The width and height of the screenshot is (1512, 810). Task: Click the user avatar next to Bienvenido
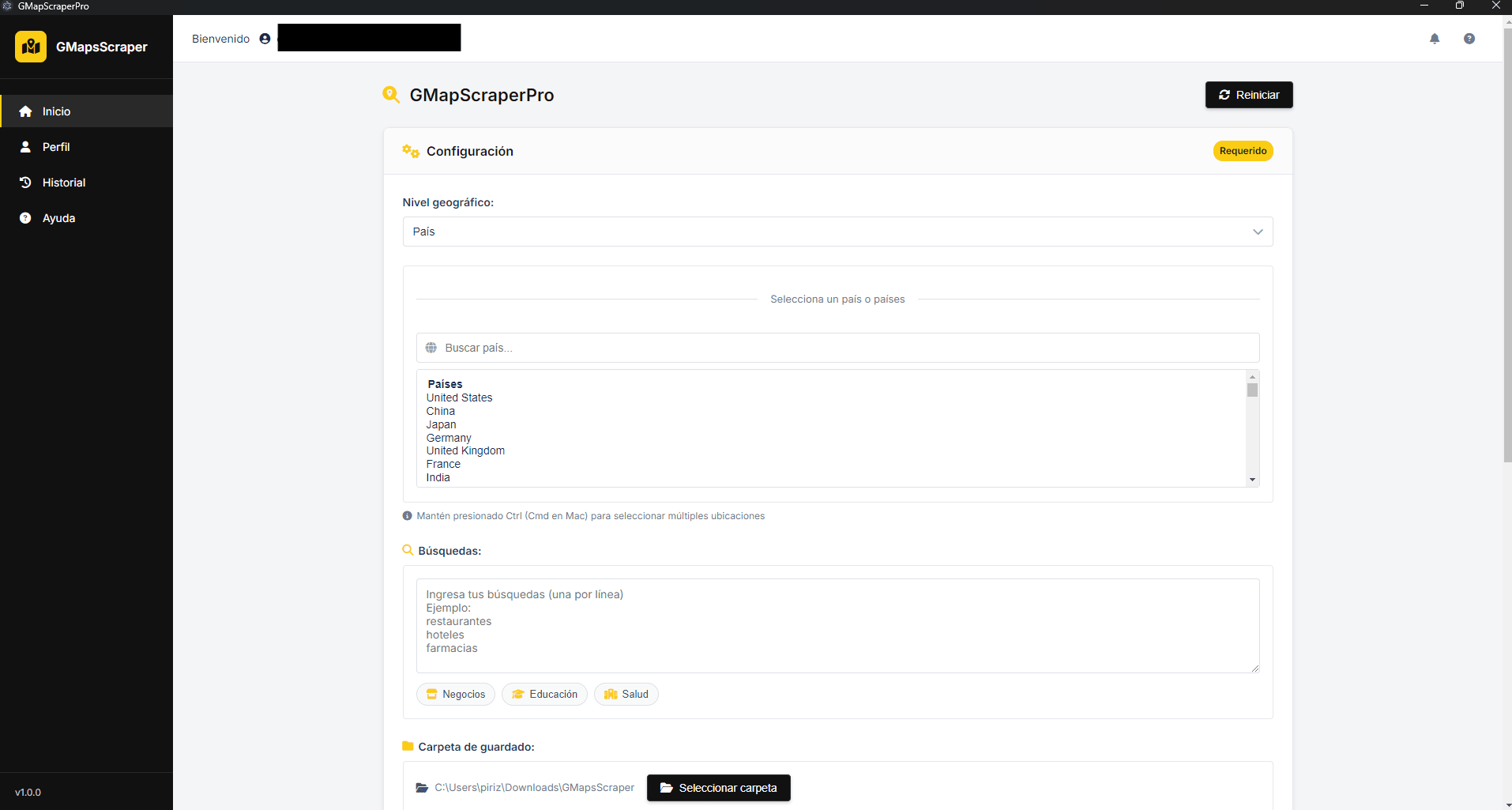(264, 38)
